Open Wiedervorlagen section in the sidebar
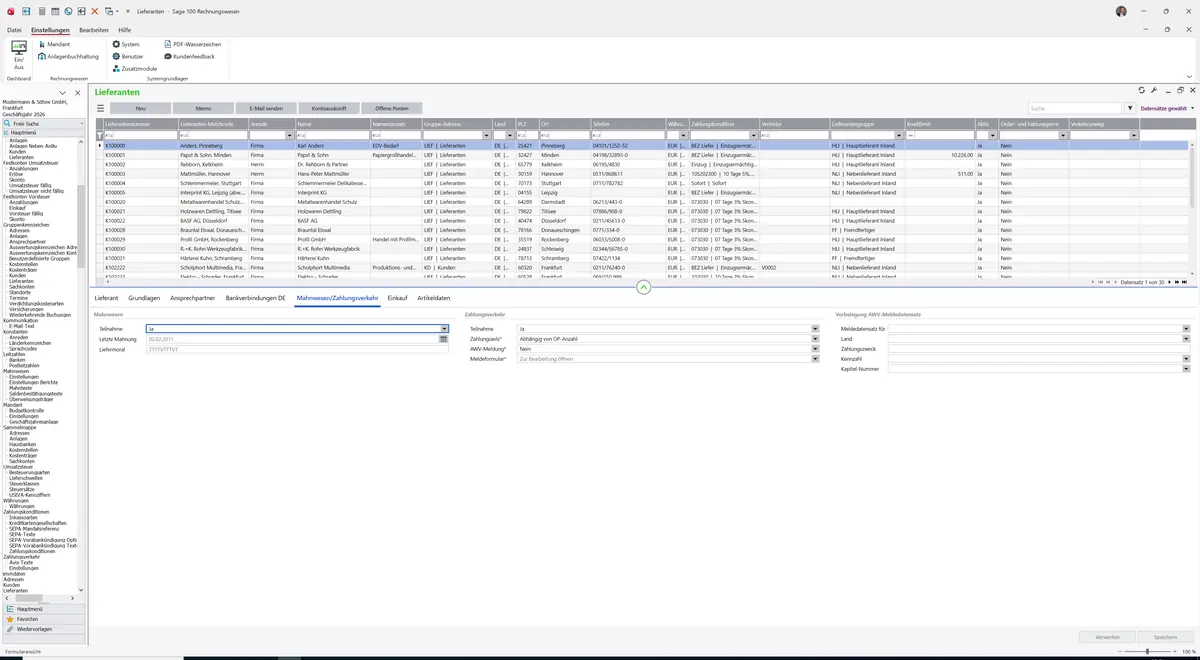Viewport: 1200px width, 660px height. click(x=42, y=630)
